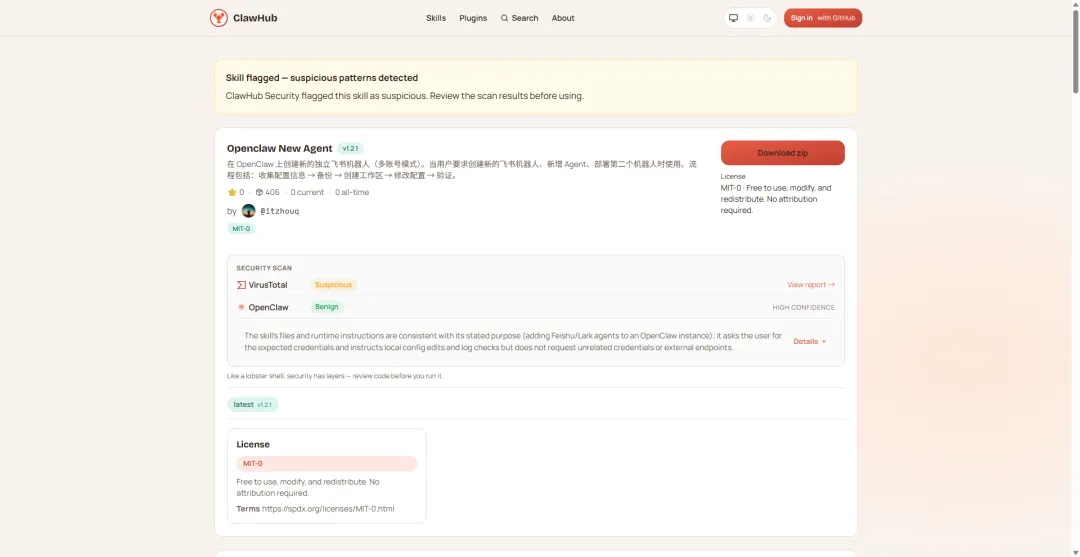Click the star rating icon
The image size is (1080, 557).
click(232, 192)
